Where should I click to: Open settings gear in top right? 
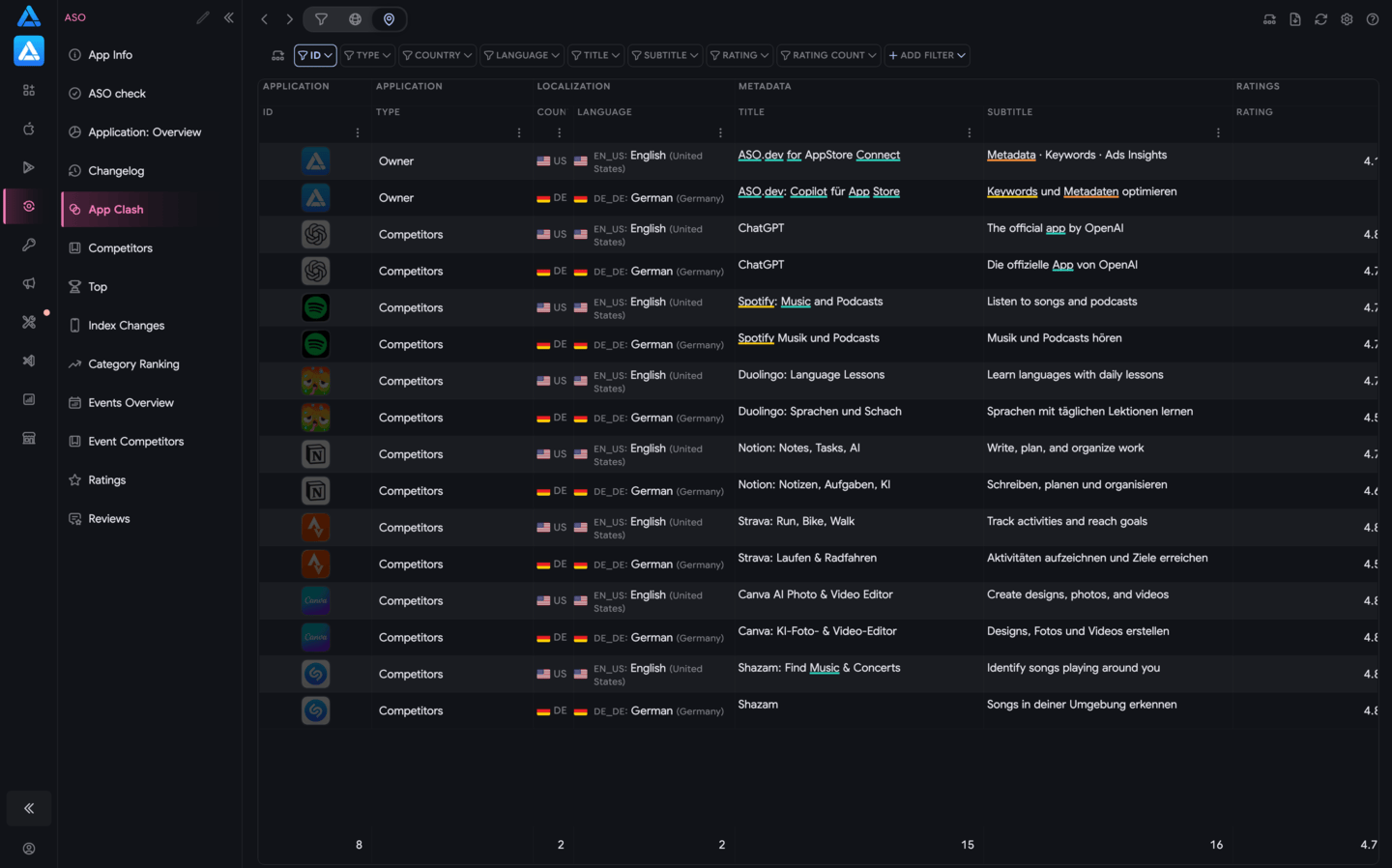(x=1347, y=19)
